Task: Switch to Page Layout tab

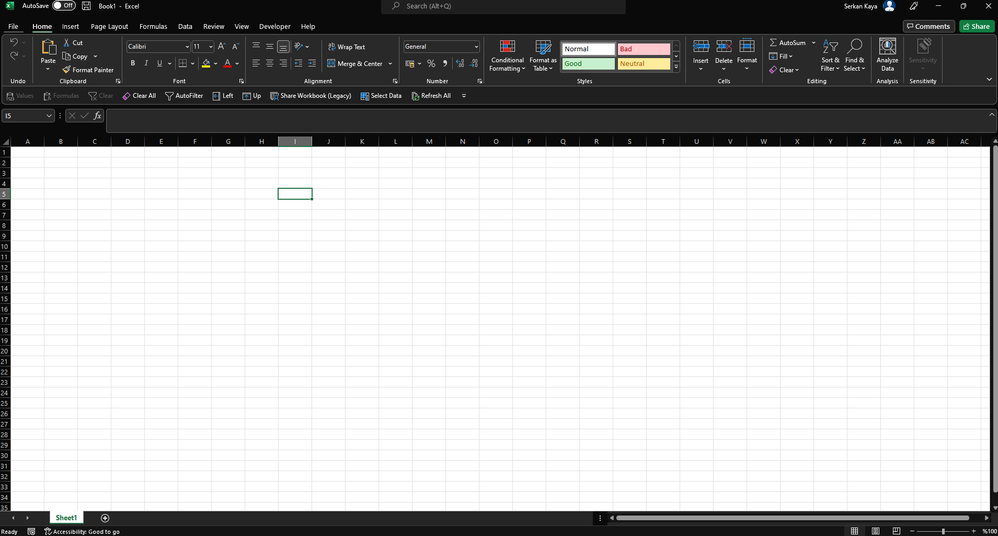Action: tap(109, 26)
